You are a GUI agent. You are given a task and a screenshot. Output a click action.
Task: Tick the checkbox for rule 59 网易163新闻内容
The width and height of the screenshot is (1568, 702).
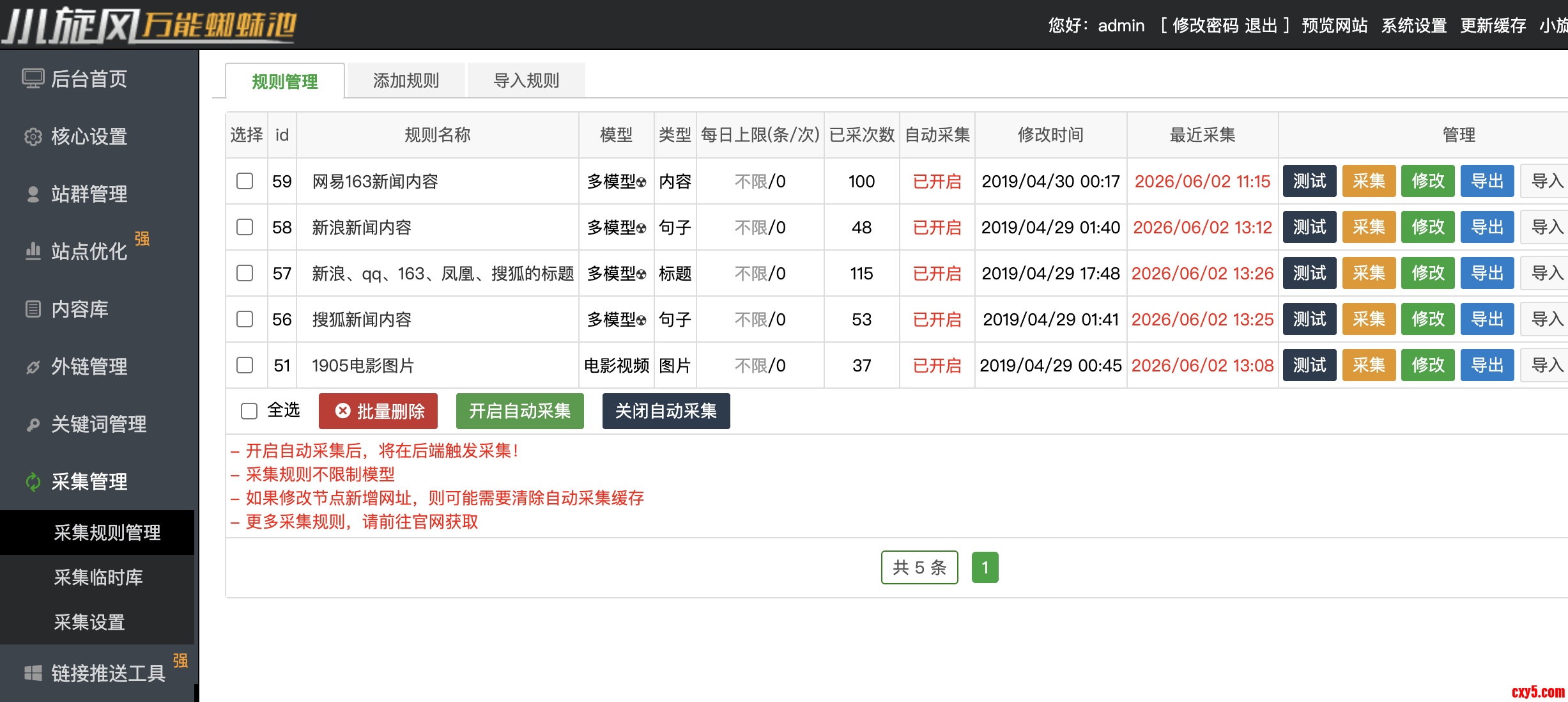pyautogui.click(x=245, y=181)
